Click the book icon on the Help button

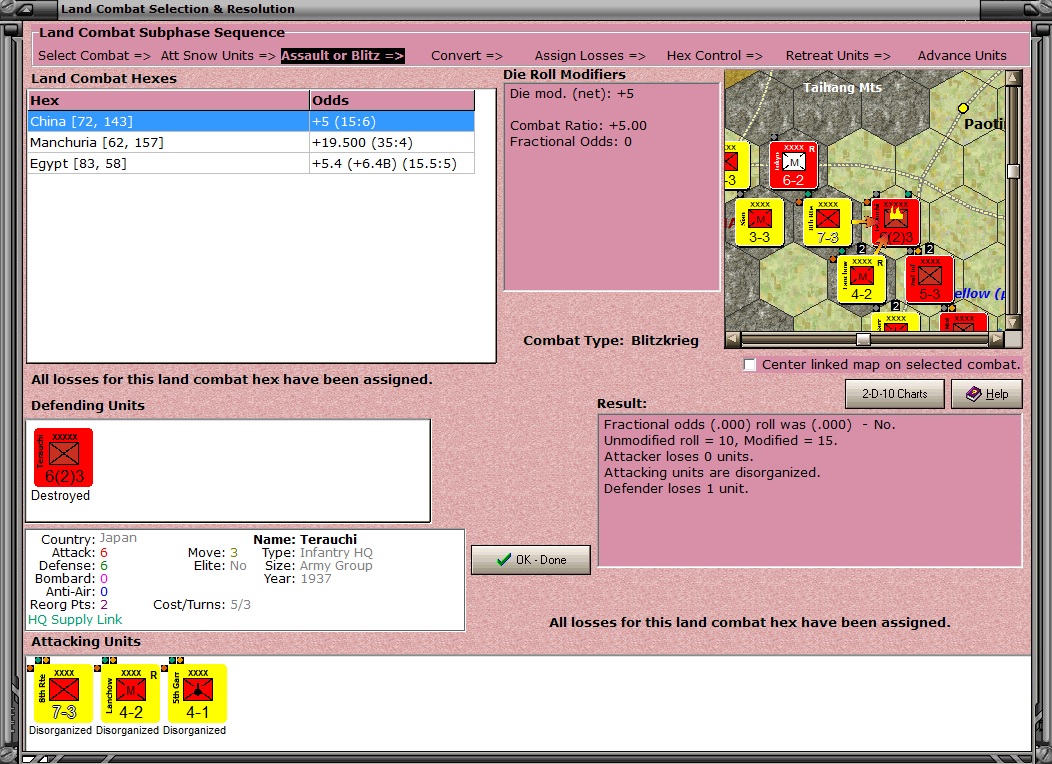click(974, 394)
